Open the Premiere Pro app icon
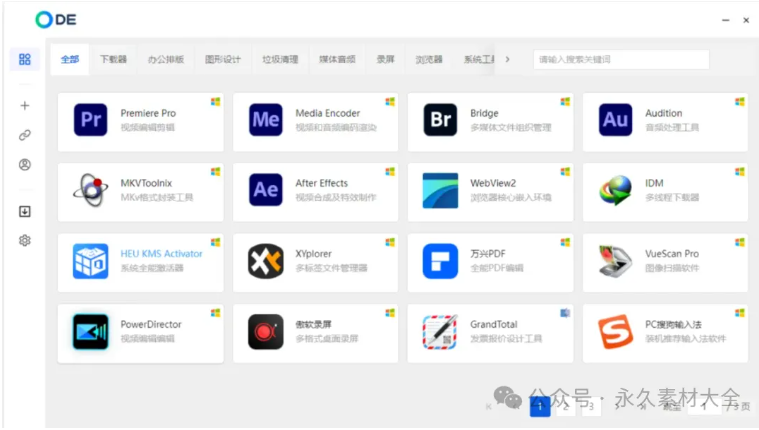The width and height of the screenshot is (759, 430). click(x=91, y=120)
